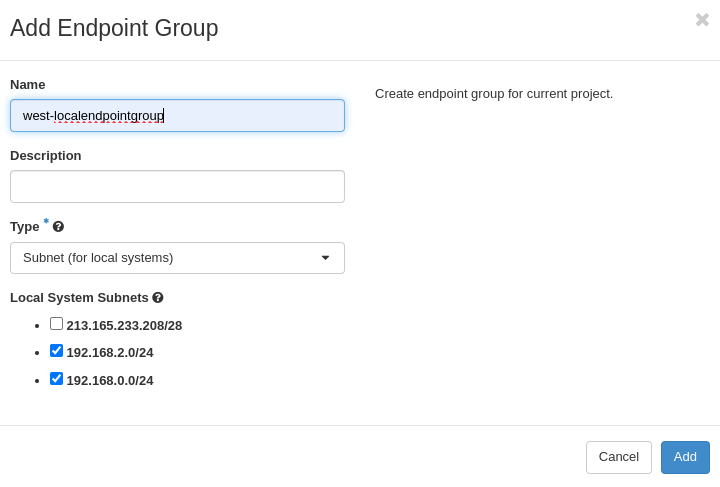Viewport: 720px width, 487px height.
Task: Uncheck the 192.168.2.0/24 subnet checkbox
Action: point(57,351)
